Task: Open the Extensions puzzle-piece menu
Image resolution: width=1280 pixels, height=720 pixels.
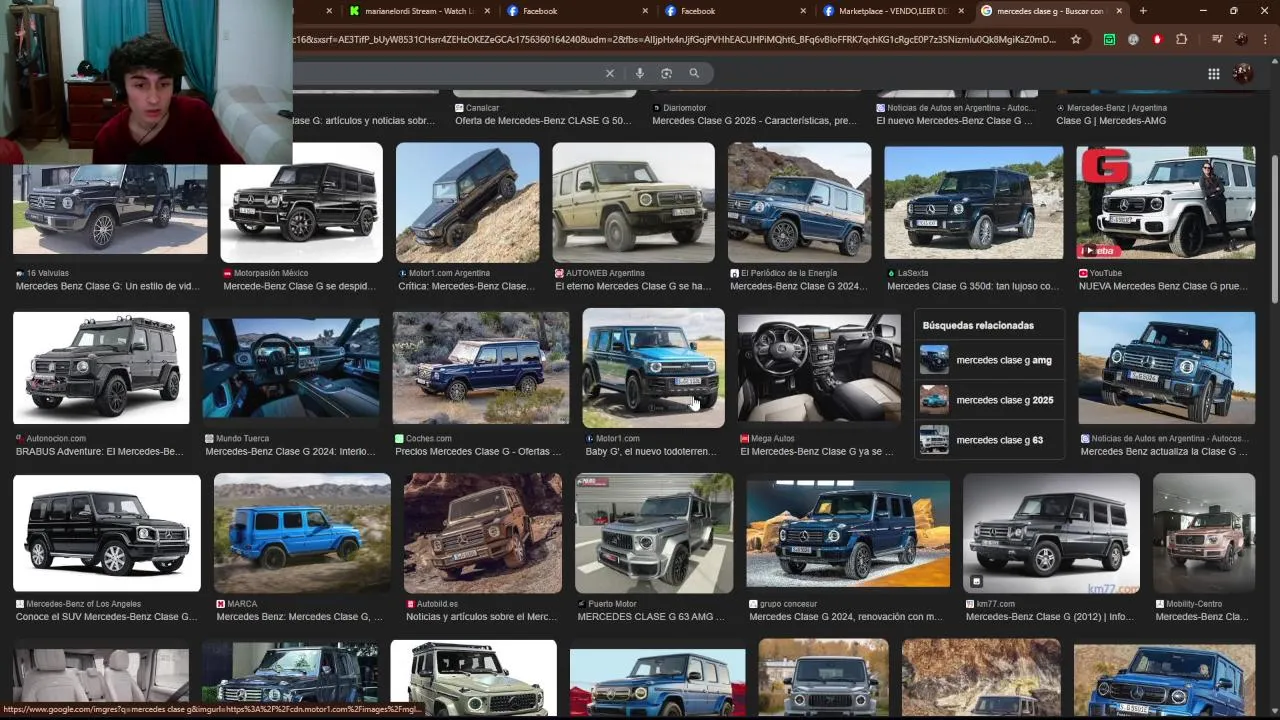Action: pyautogui.click(x=1181, y=39)
